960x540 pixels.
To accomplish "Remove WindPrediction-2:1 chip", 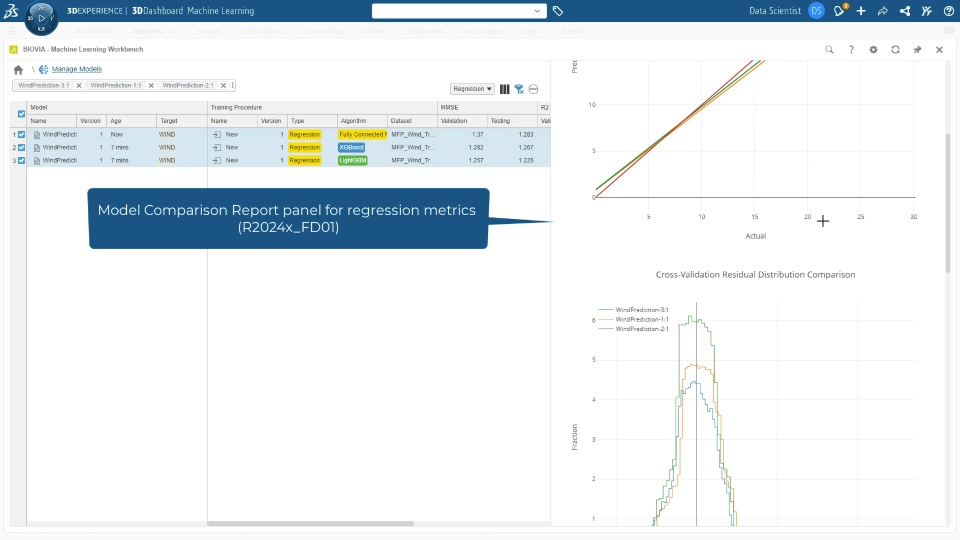I will tap(223, 86).
